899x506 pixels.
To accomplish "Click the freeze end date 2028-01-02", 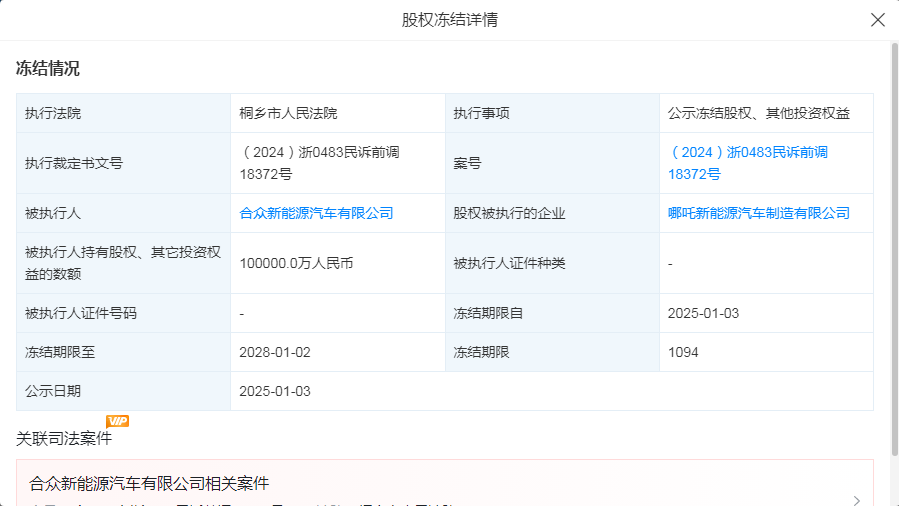I will point(275,352).
